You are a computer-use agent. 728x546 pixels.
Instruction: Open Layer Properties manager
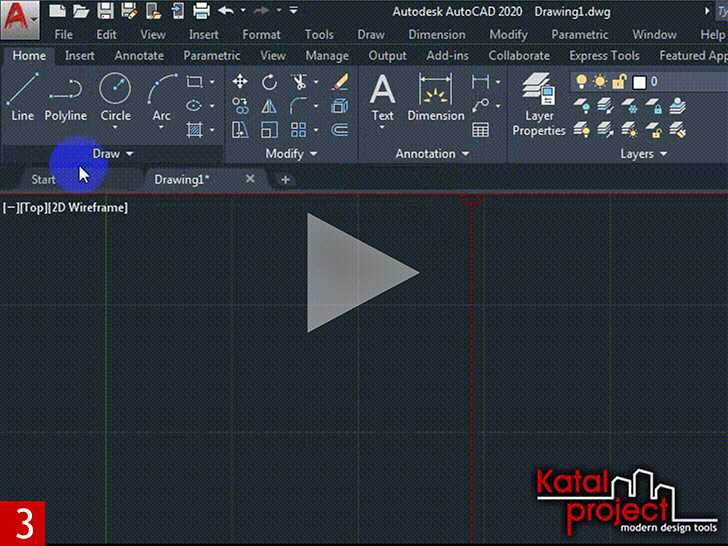tap(539, 104)
